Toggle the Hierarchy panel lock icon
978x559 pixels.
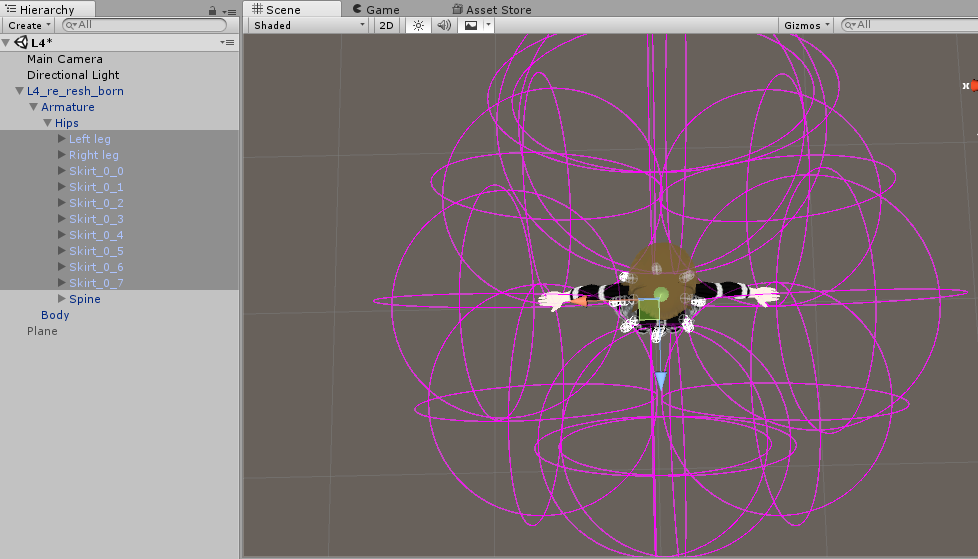[x=213, y=11]
